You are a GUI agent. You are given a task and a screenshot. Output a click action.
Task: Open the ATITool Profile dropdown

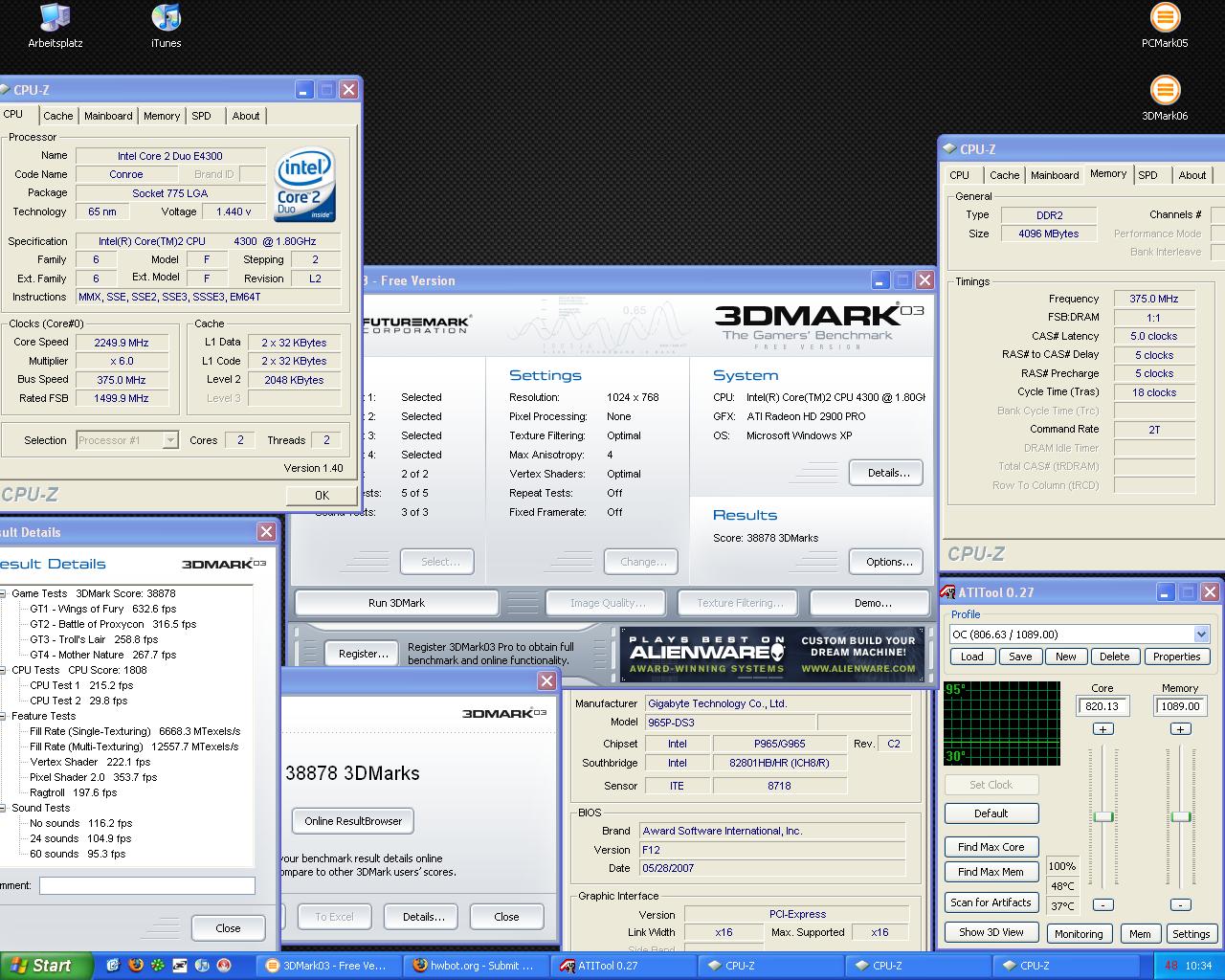(1201, 635)
